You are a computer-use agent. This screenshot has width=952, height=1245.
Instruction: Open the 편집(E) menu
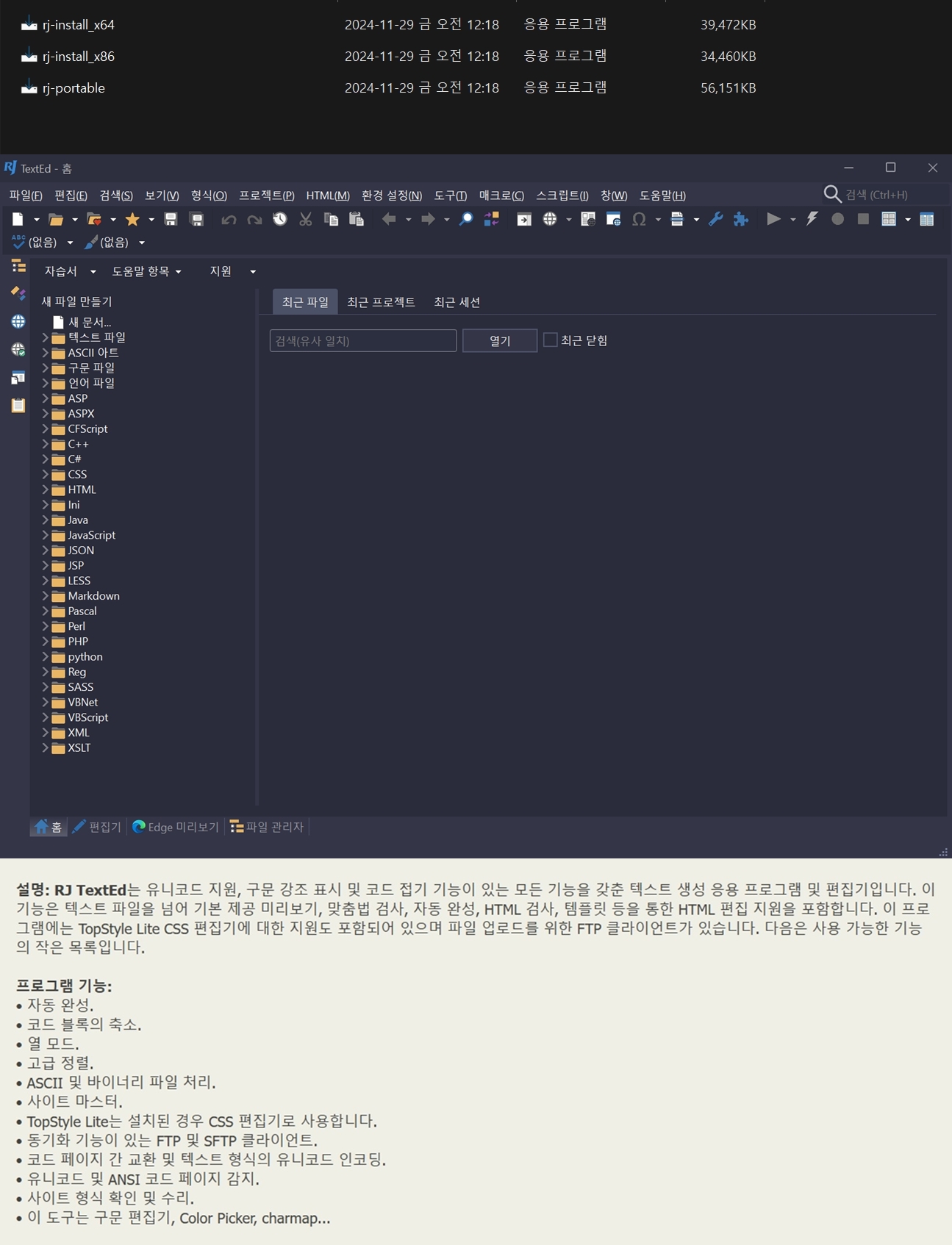pos(71,195)
